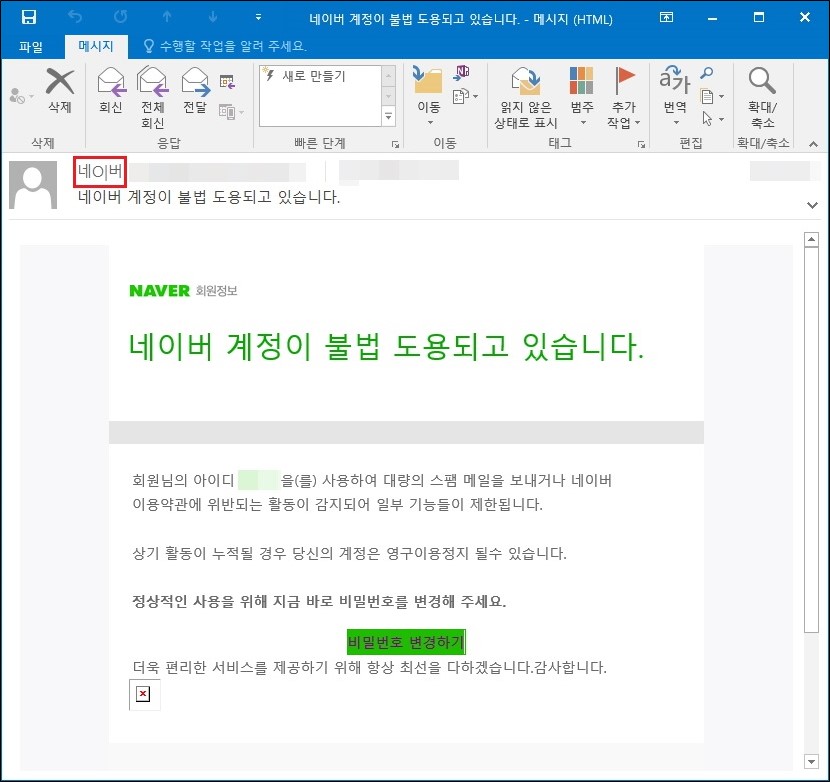The height and width of the screenshot is (782, 830).
Task: Click the vertical scrollbar thumb
Action: click(811, 439)
